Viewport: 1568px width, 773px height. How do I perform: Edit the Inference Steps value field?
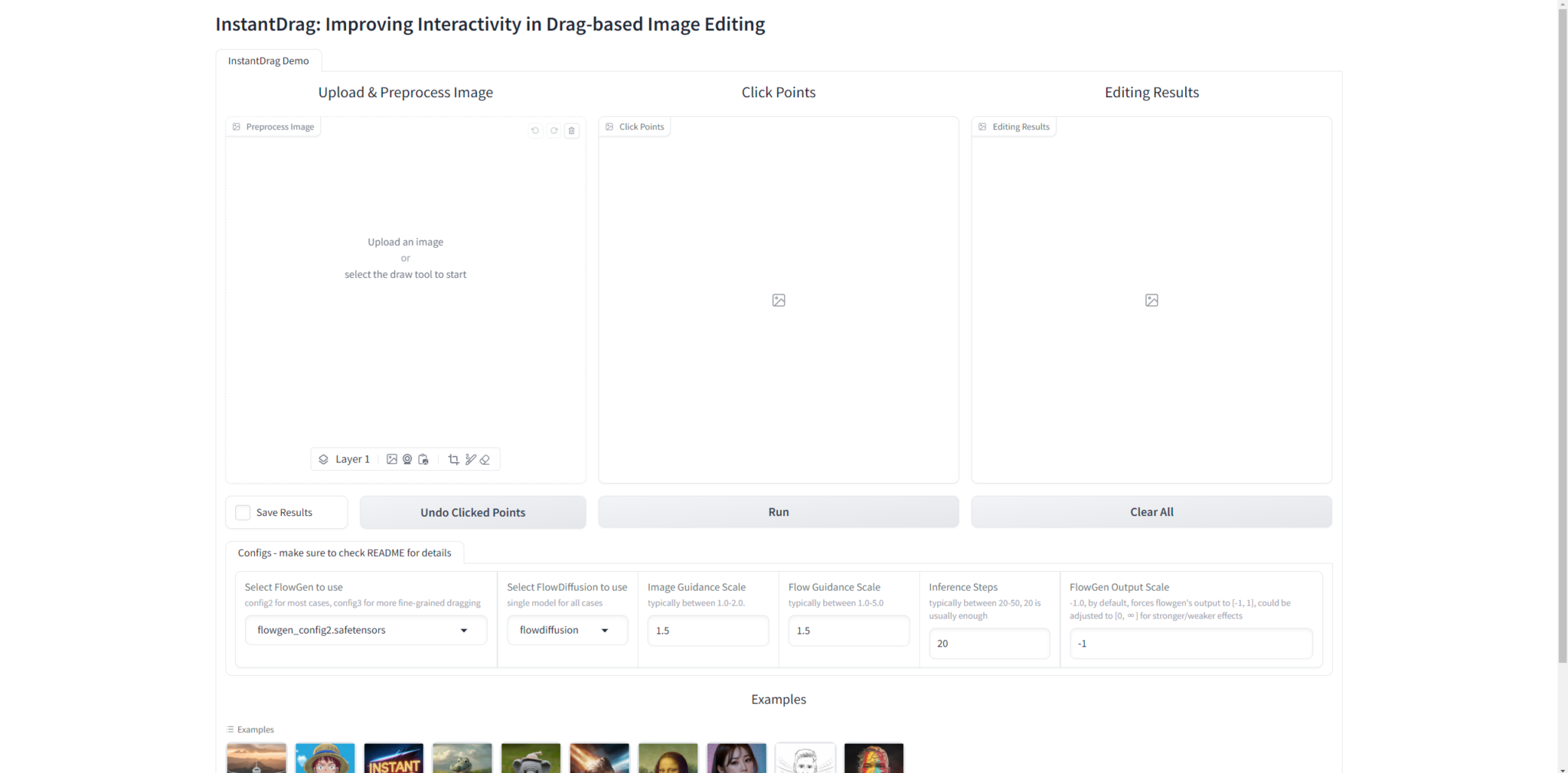tap(989, 643)
